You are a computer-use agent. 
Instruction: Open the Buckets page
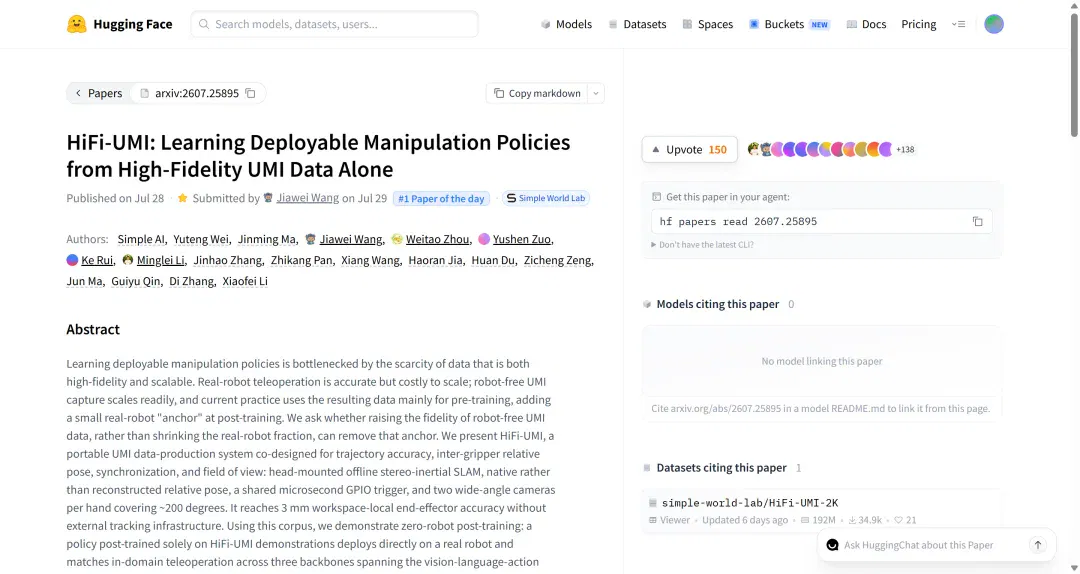point(789,24)
